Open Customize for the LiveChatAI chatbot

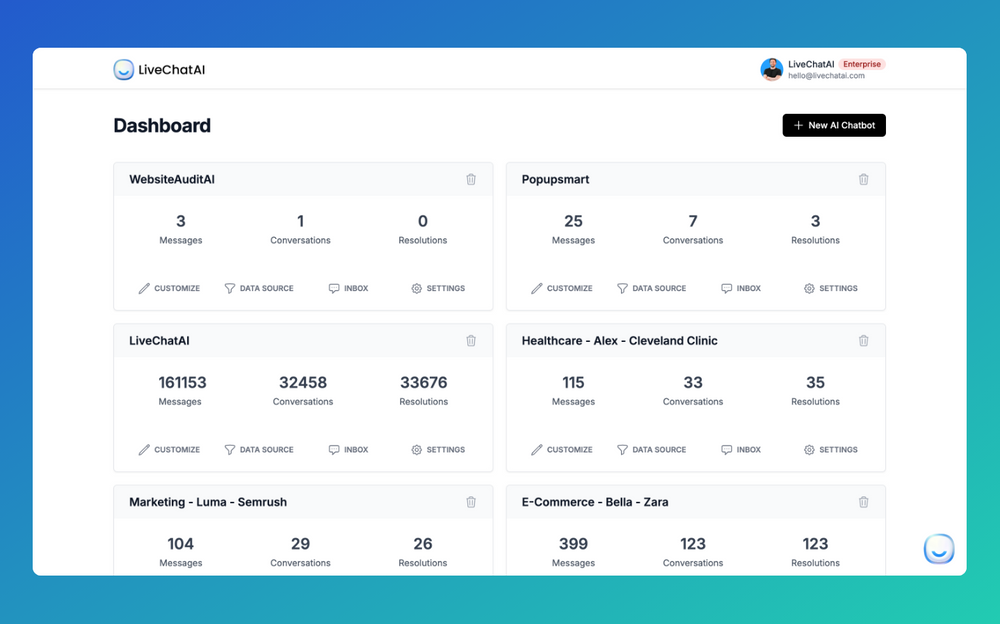pos(169,449)
